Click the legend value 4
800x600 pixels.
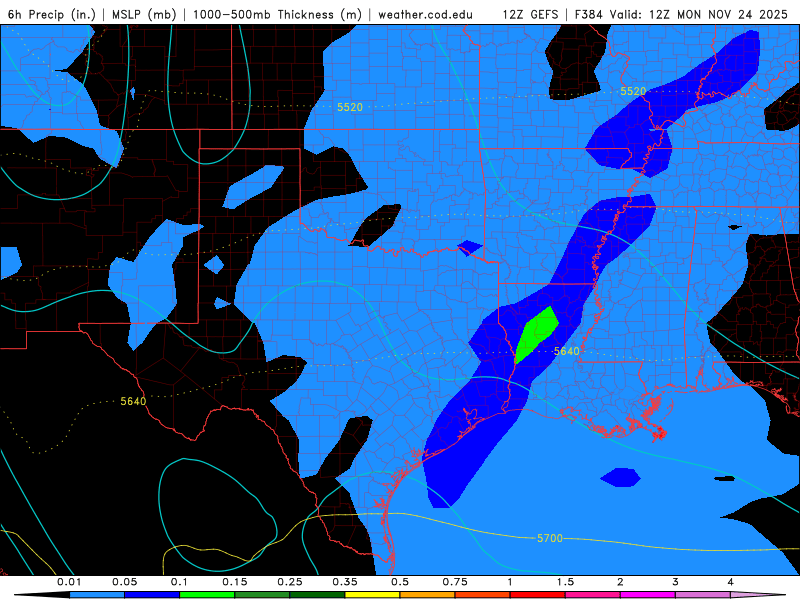(x=730, y=582)
